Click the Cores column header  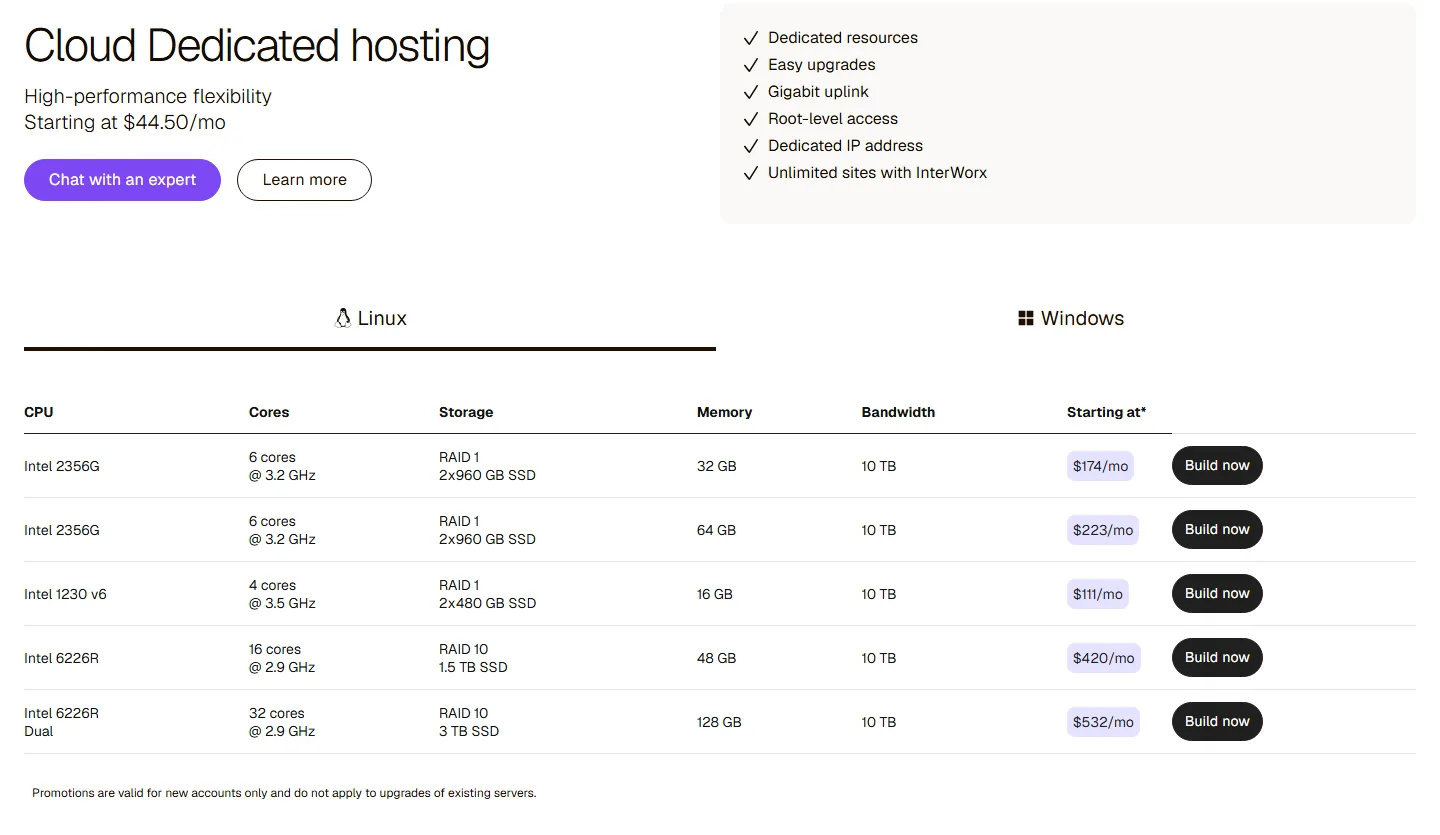pyautogui.click(x=269, y=412)
